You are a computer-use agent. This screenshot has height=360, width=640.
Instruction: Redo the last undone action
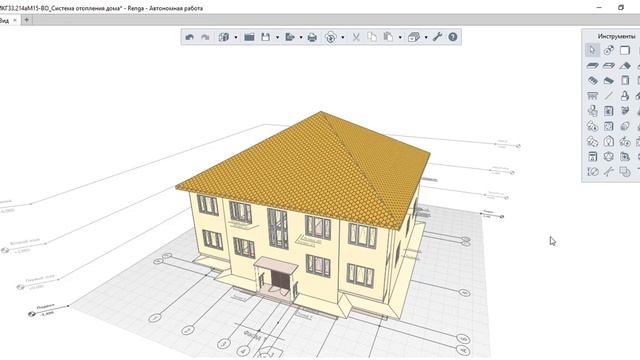coord(205,37)
